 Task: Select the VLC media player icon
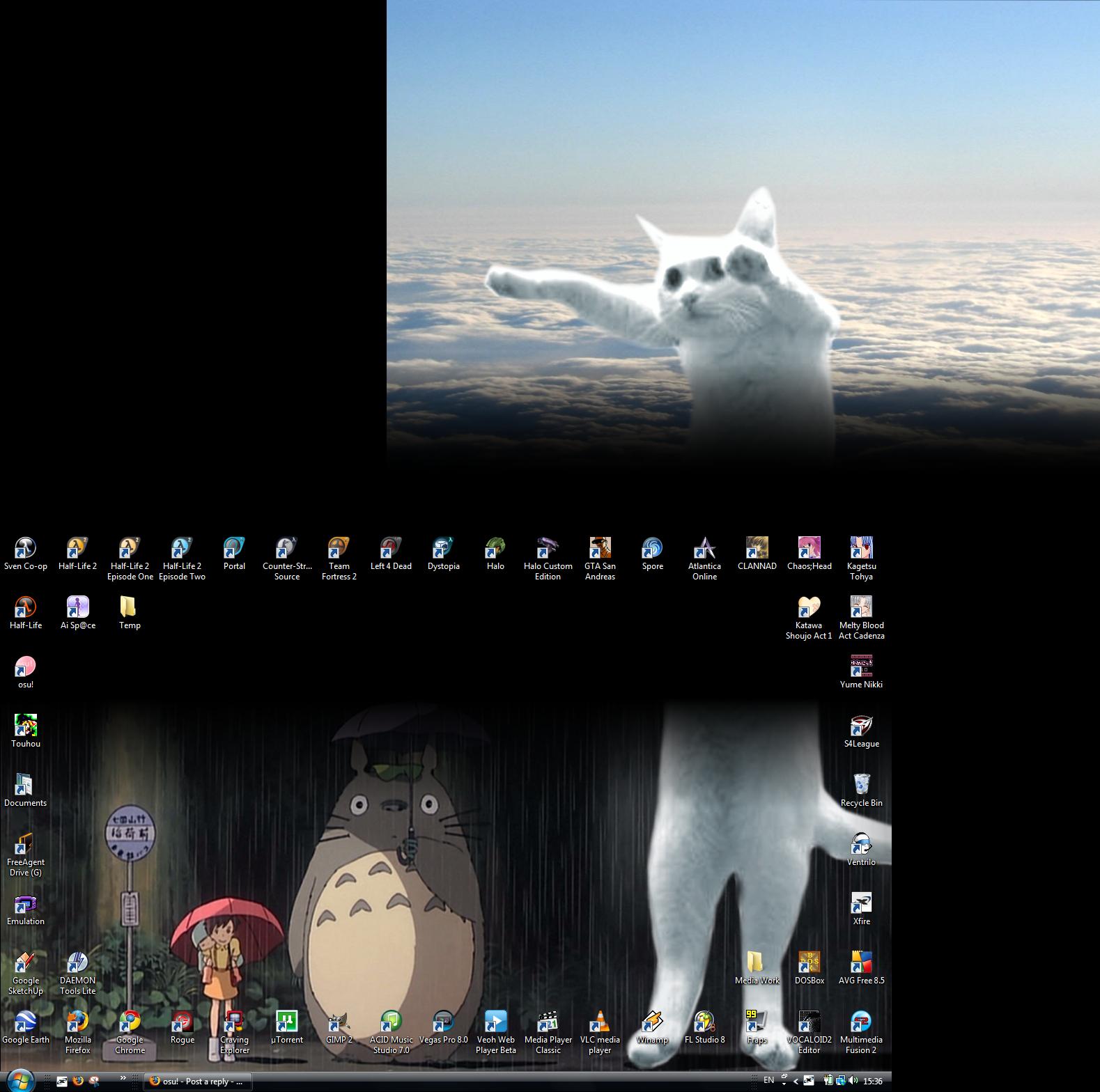point(601,1032)
